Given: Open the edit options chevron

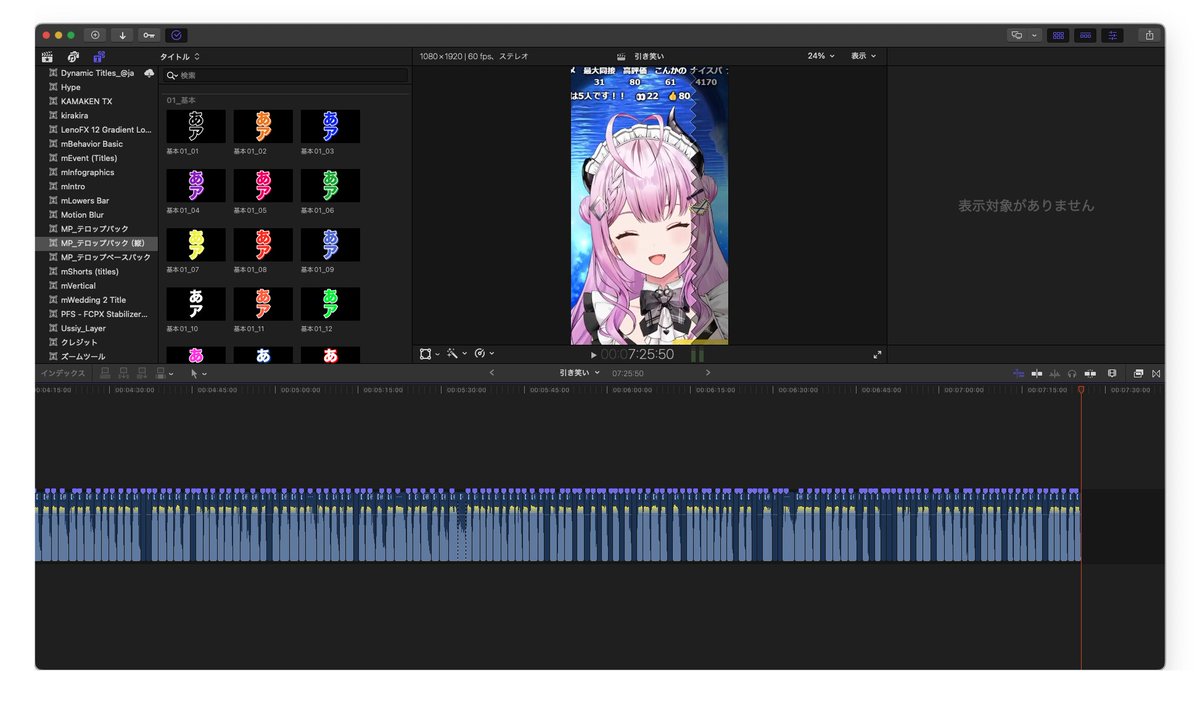Looking at the screenshot, I should tap(172, 374).
